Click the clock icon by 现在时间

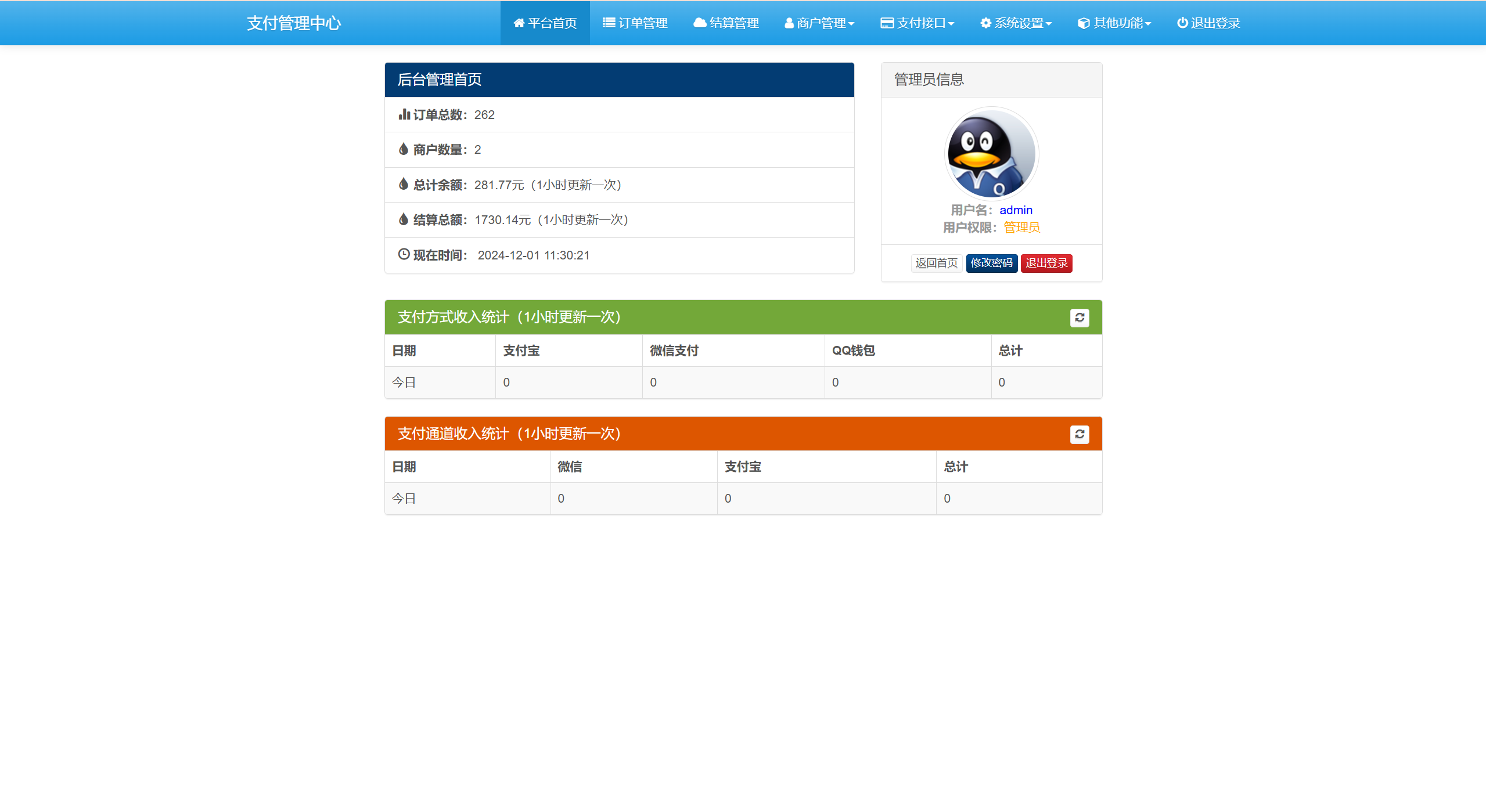click(404, 254)
